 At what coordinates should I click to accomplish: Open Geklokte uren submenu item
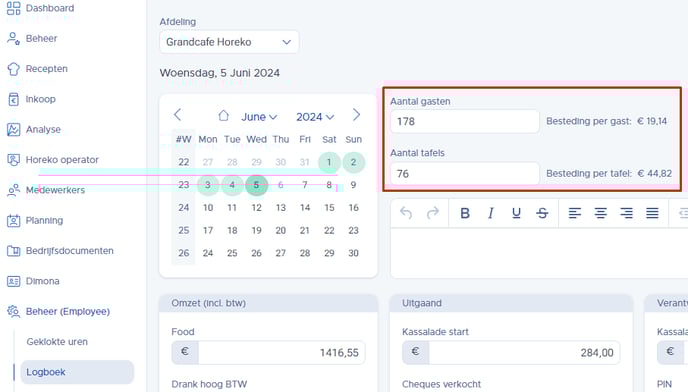(x=57, y=342)
